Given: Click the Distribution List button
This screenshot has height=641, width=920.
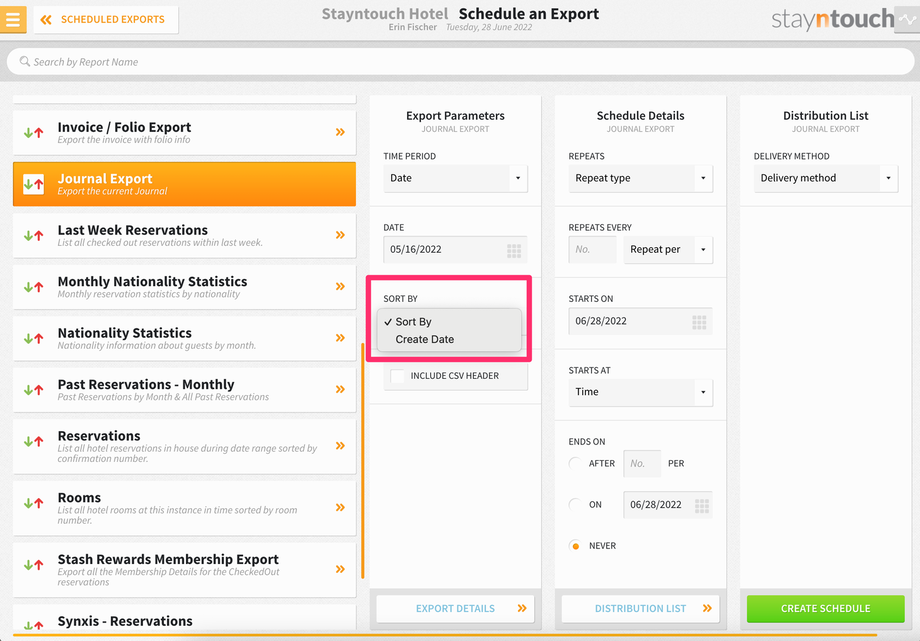Looking at the screenshot, I should click(641, 609).
